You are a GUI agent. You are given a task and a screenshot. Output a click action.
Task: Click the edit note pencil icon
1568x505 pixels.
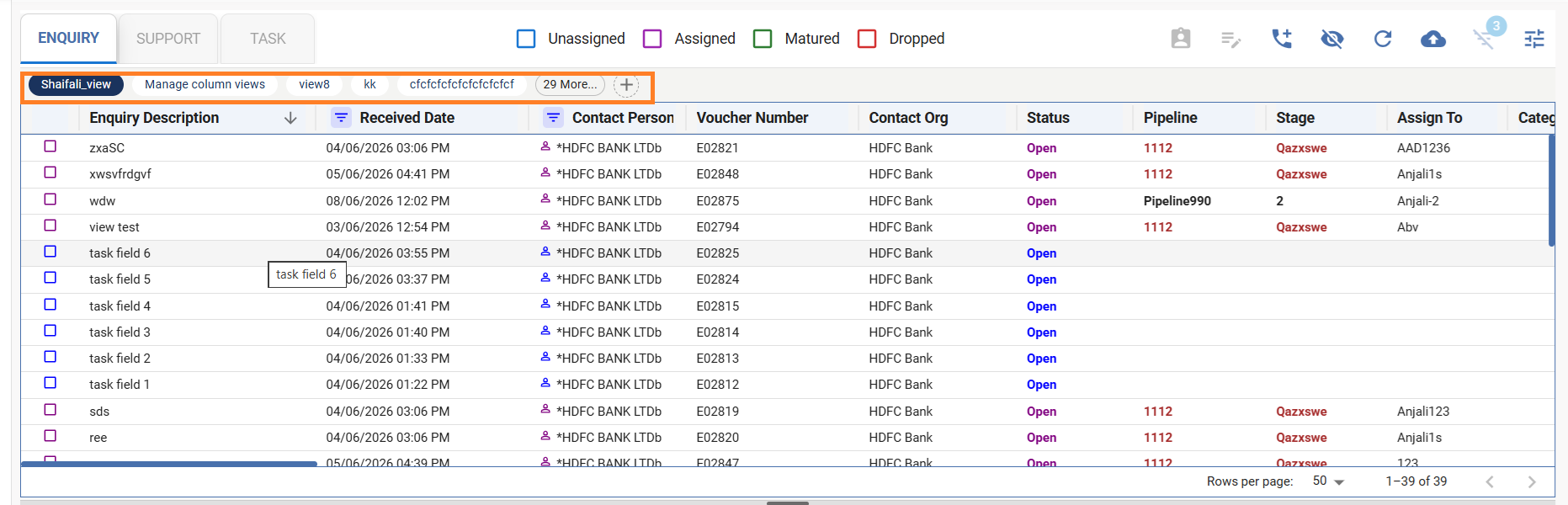click(1230, 39)
